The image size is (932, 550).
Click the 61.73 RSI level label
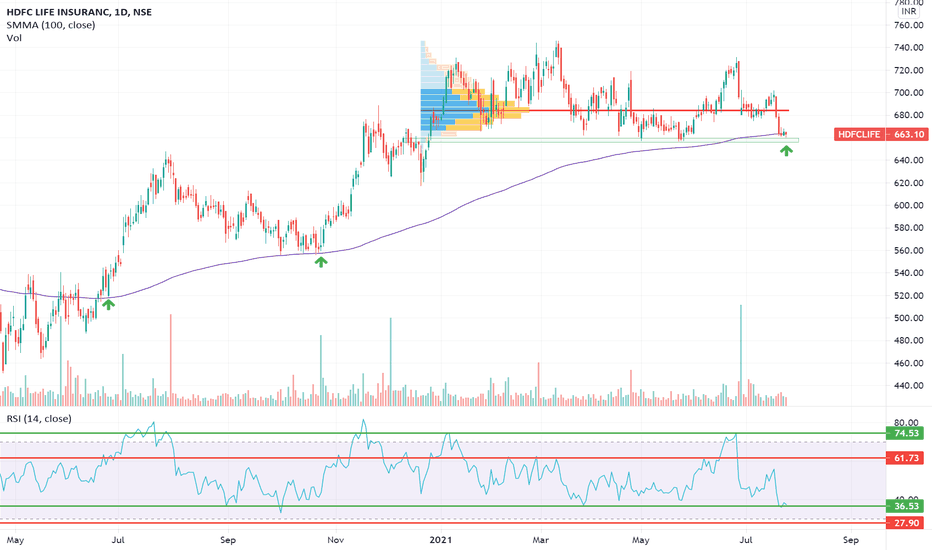906,458
